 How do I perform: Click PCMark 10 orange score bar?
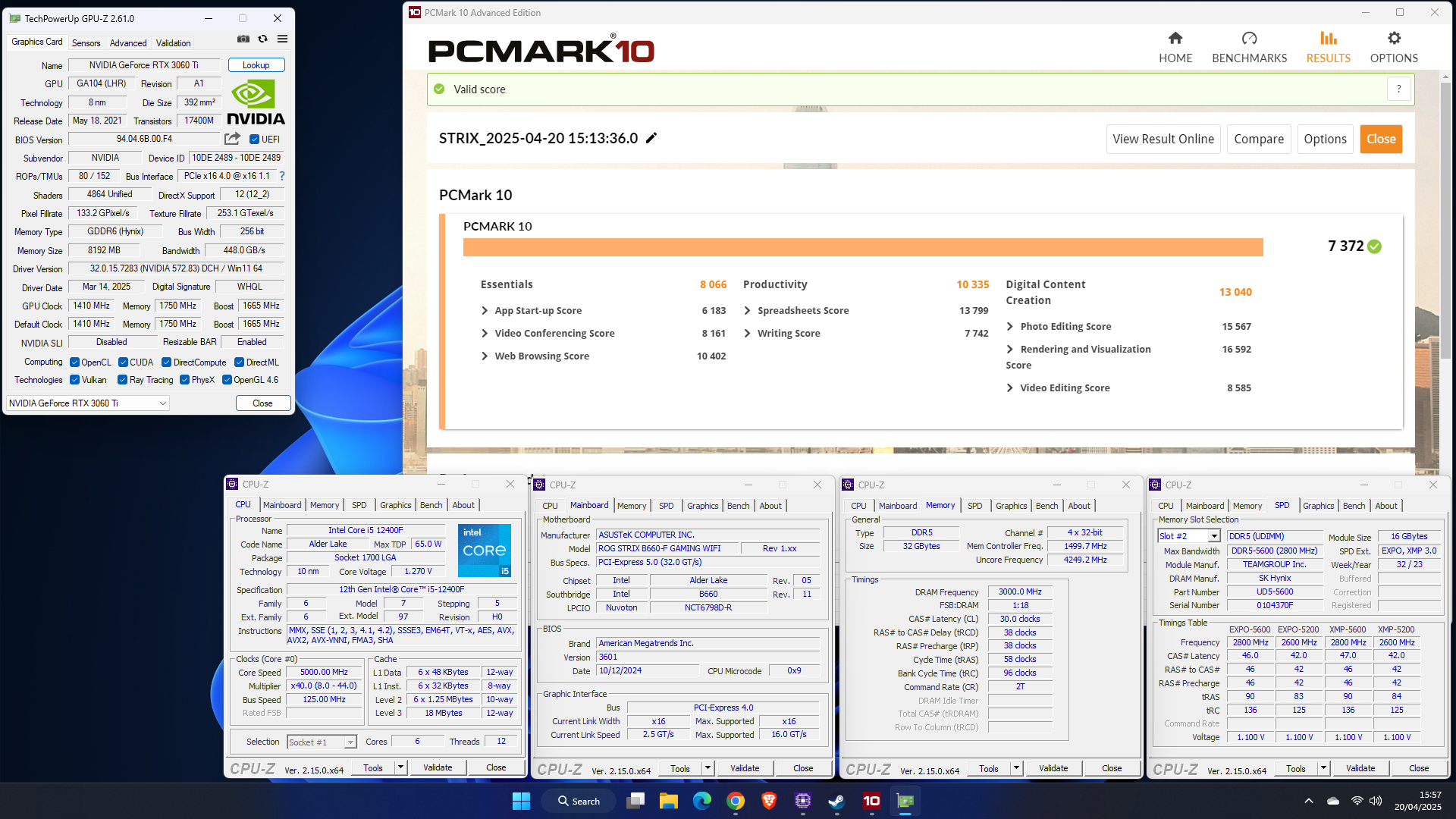863,247
